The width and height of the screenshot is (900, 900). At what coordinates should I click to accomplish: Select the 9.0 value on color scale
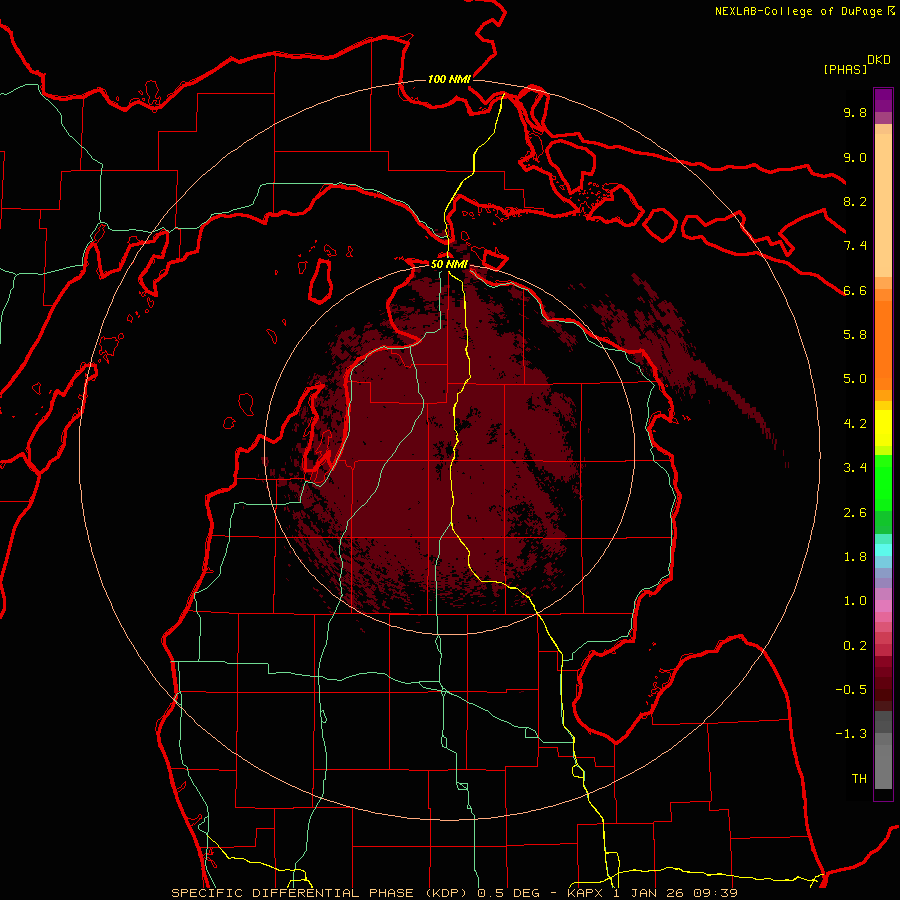click(x=855, y=157)
